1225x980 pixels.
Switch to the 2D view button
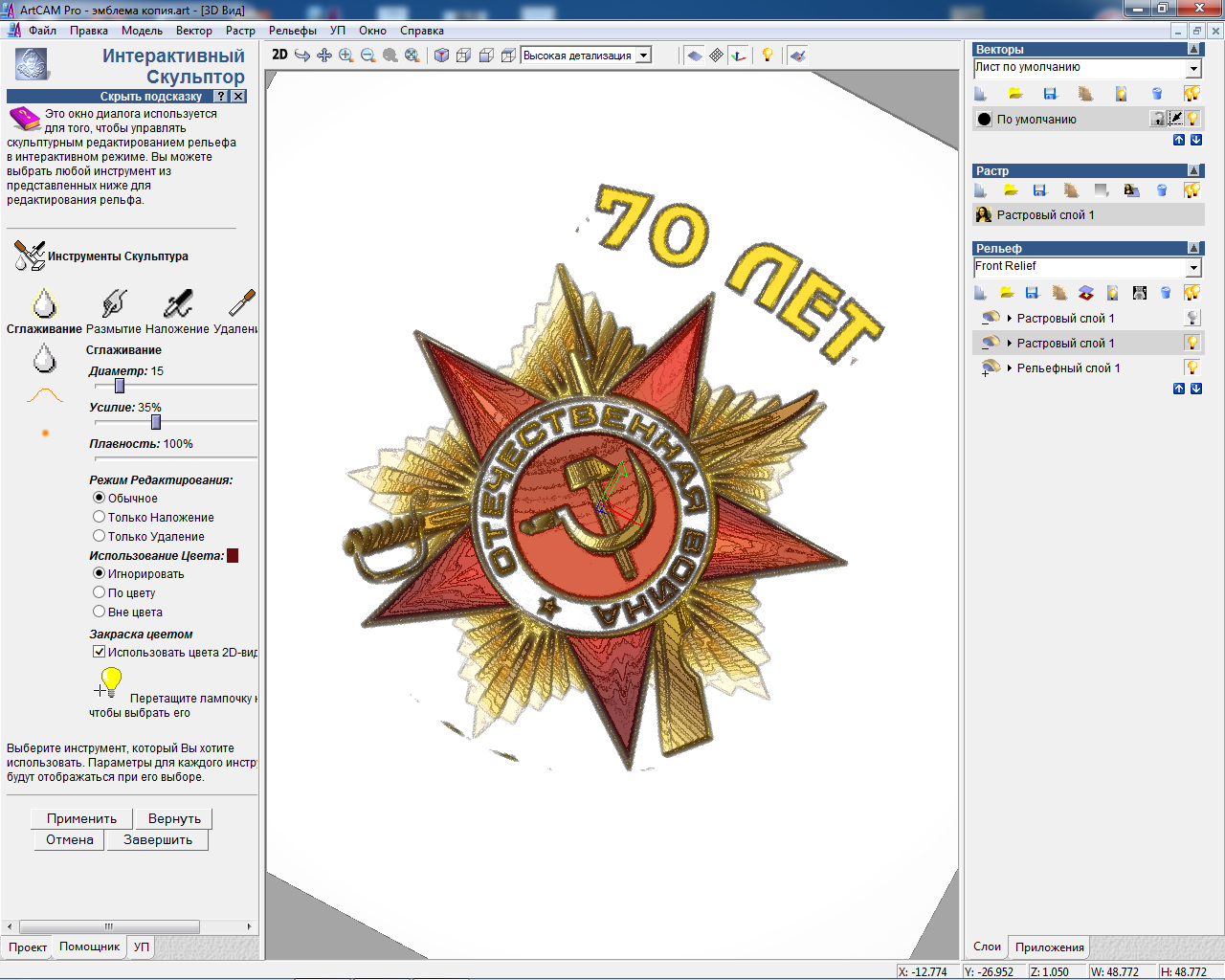[279, 55]
